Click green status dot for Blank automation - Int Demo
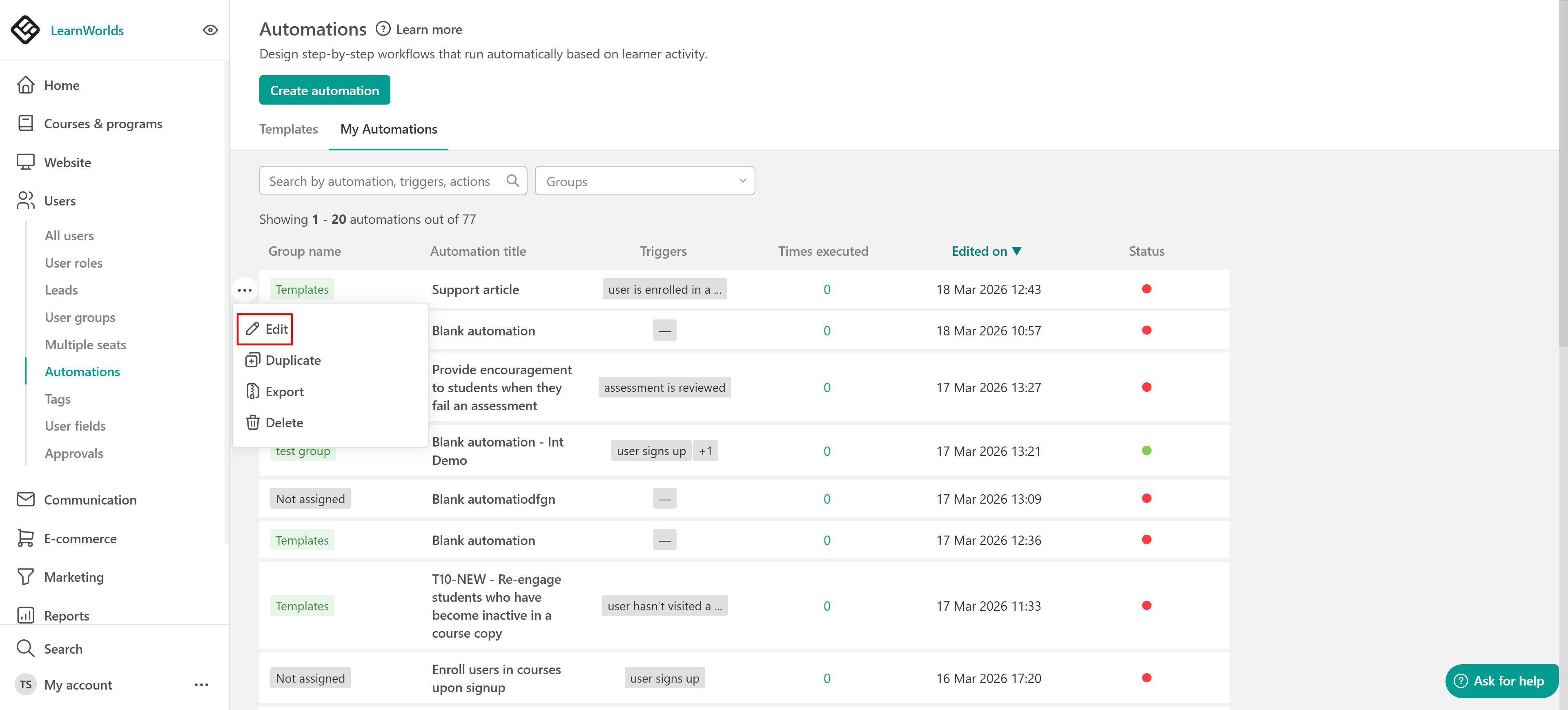This screenshot has height=710, width=1568. (1146, 451)
